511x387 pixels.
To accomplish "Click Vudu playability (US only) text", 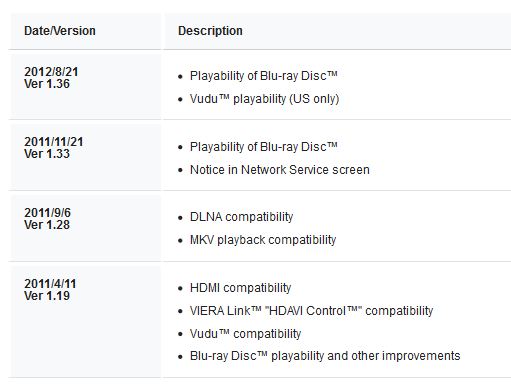I will pyautogui.click(x=264, y=99).
